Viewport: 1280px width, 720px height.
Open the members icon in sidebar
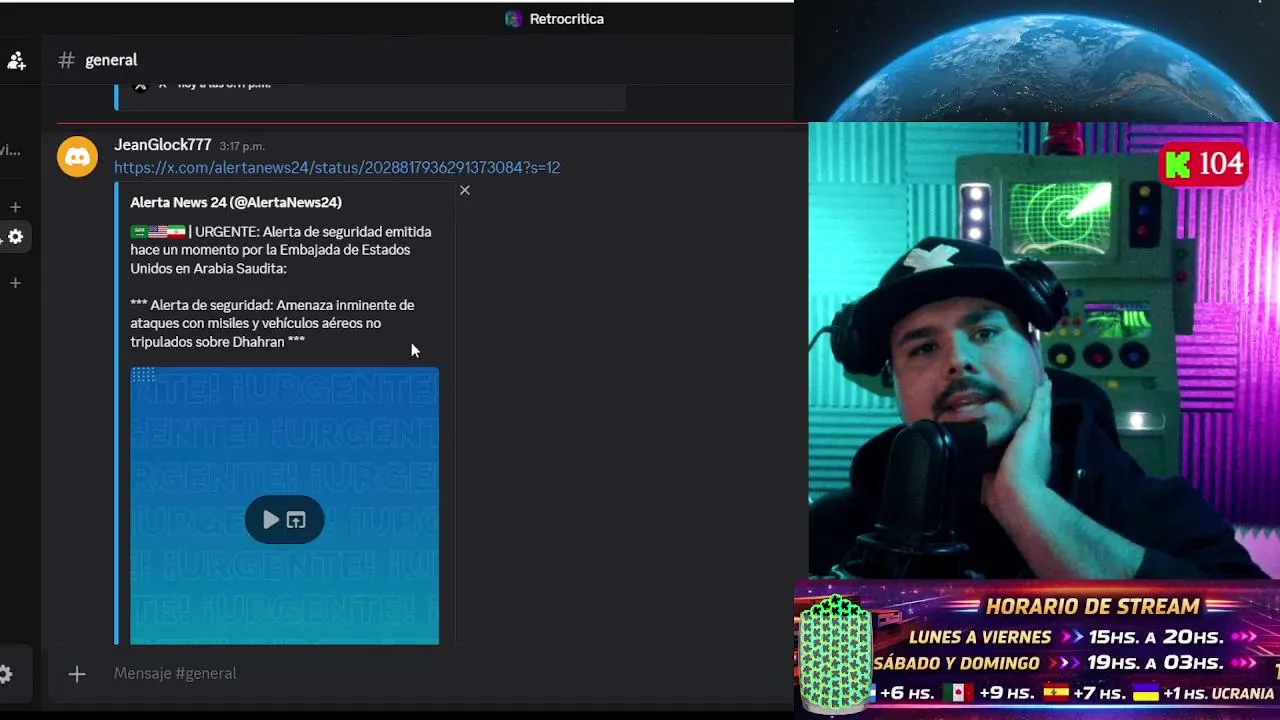point(16,61)
